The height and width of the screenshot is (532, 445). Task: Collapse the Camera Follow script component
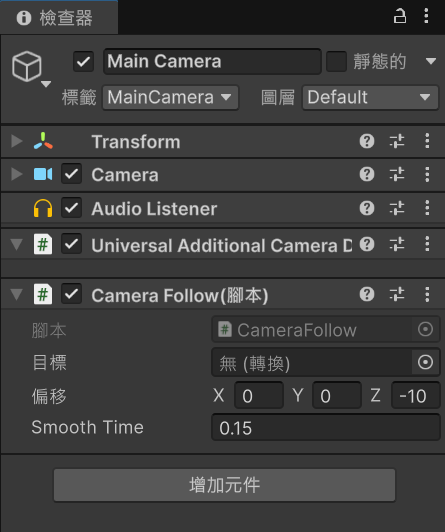click(x=16, y=294)
